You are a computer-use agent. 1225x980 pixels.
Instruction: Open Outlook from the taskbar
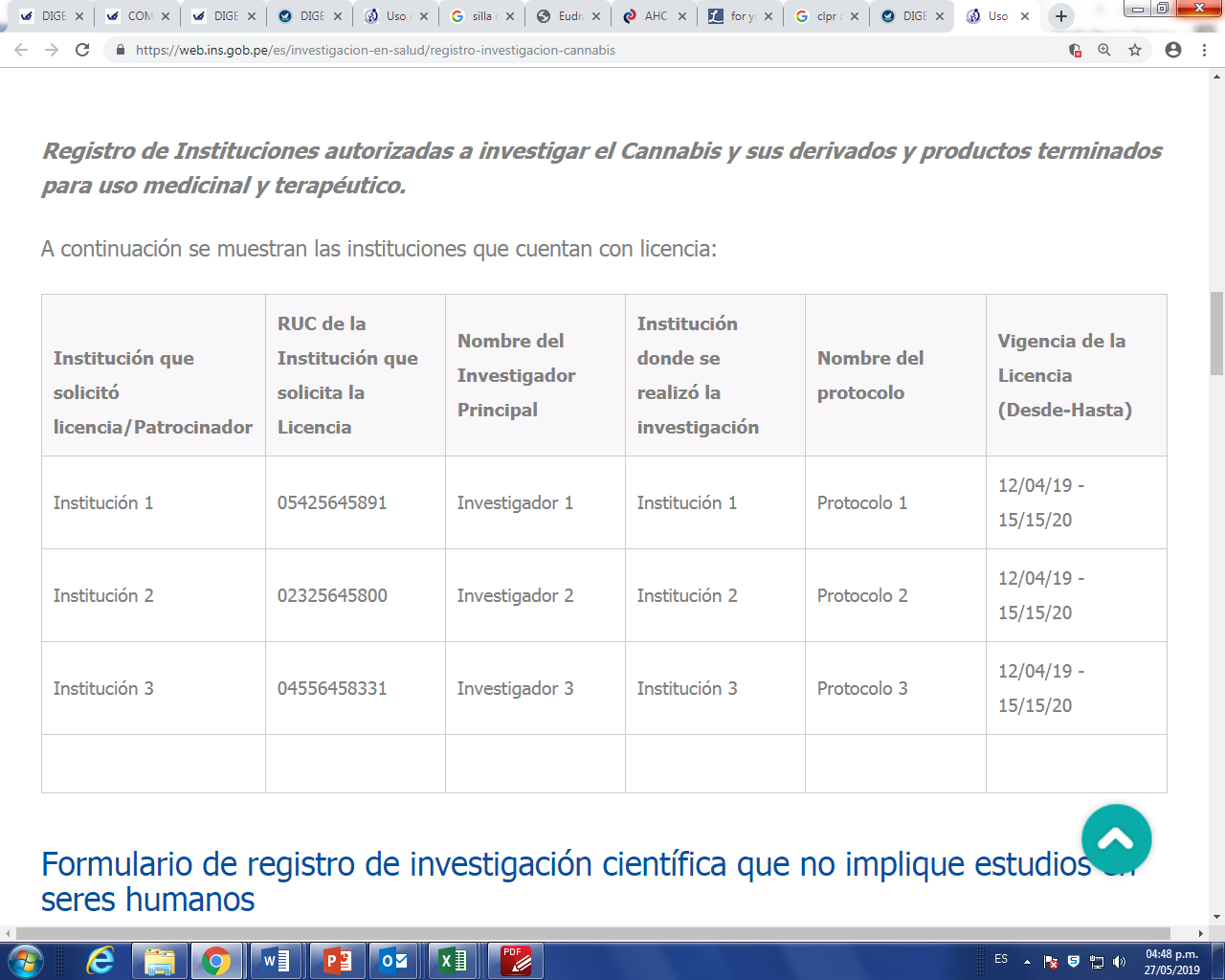(394, 961)
